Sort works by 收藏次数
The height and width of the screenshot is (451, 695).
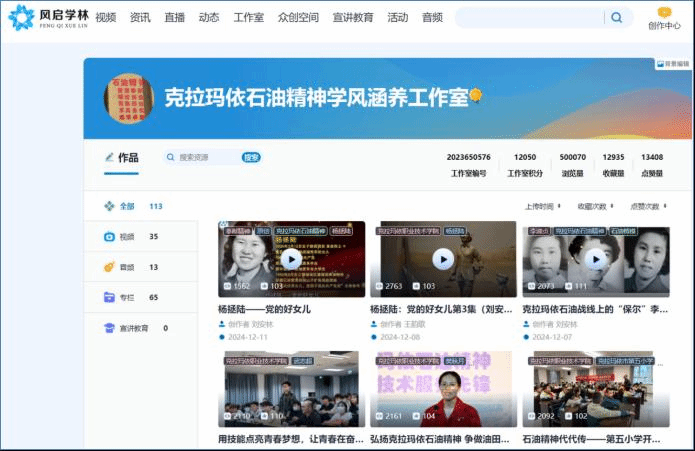tap(595, 206)
